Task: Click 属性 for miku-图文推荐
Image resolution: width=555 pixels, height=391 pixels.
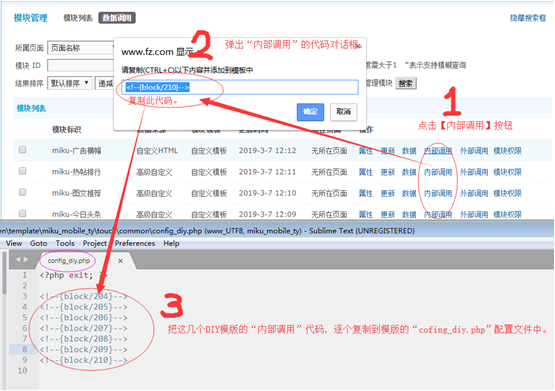Action: 366,193
